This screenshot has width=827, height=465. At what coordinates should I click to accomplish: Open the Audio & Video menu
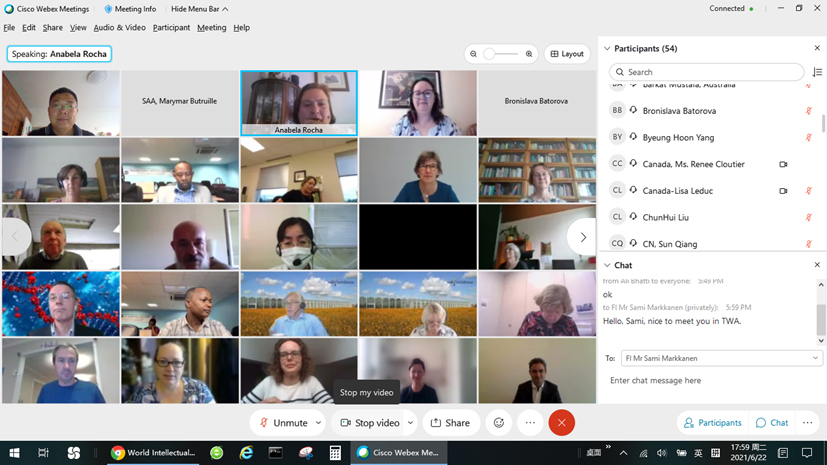pos(119,28)
